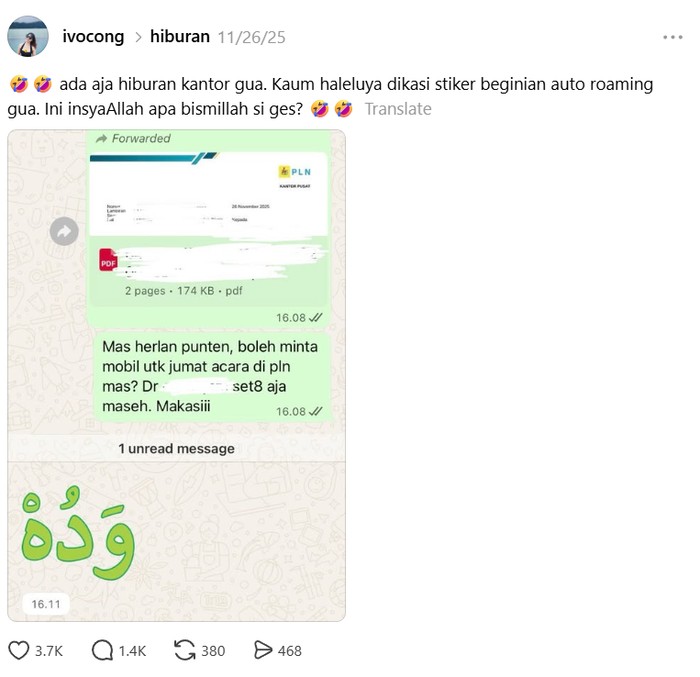Click the 380 reposts count
The image size is (700, 677).
pyautogui.click(x=213, y=651)
